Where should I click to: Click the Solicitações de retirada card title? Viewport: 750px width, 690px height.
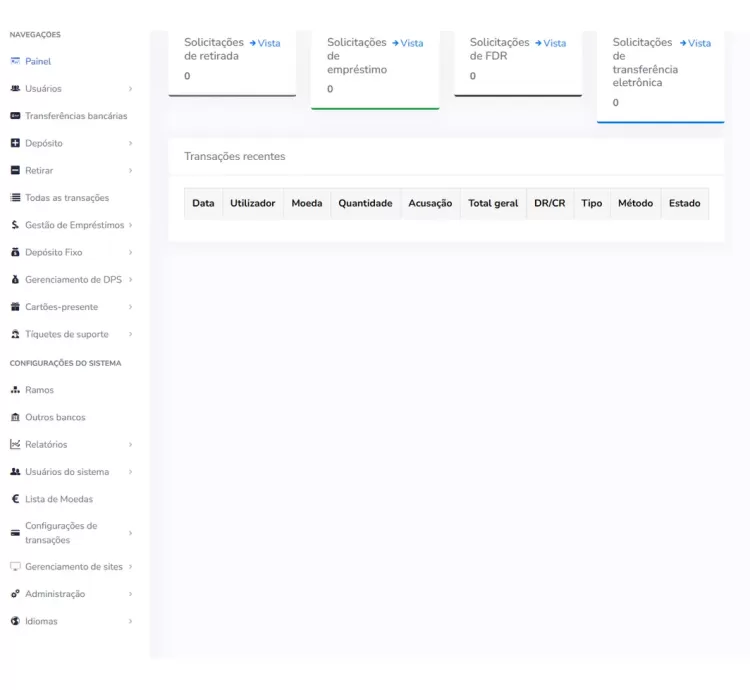pyautogui.click(x=214, y=49)
